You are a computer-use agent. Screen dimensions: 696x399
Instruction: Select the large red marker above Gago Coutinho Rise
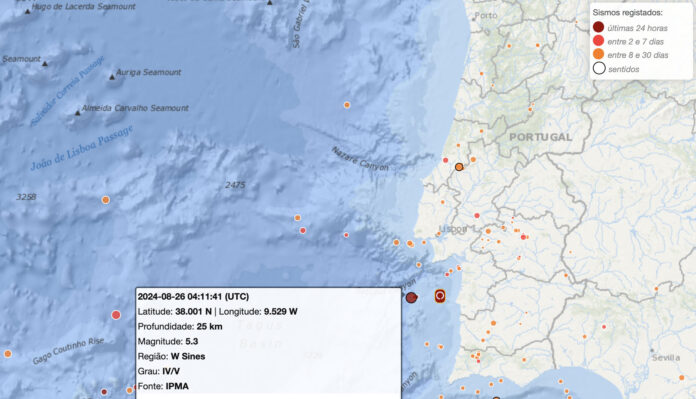pyautogui.click(x=116, y=315)
